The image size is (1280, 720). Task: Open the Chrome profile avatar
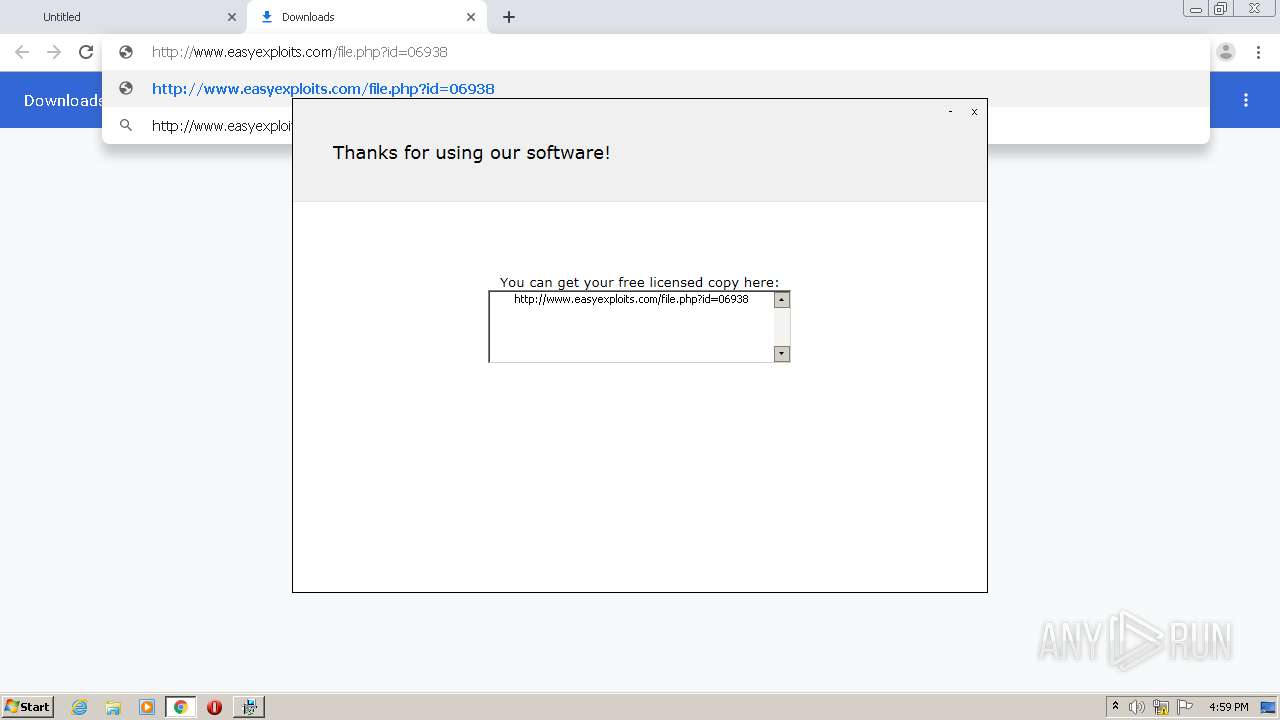(x=1226, y=52)
